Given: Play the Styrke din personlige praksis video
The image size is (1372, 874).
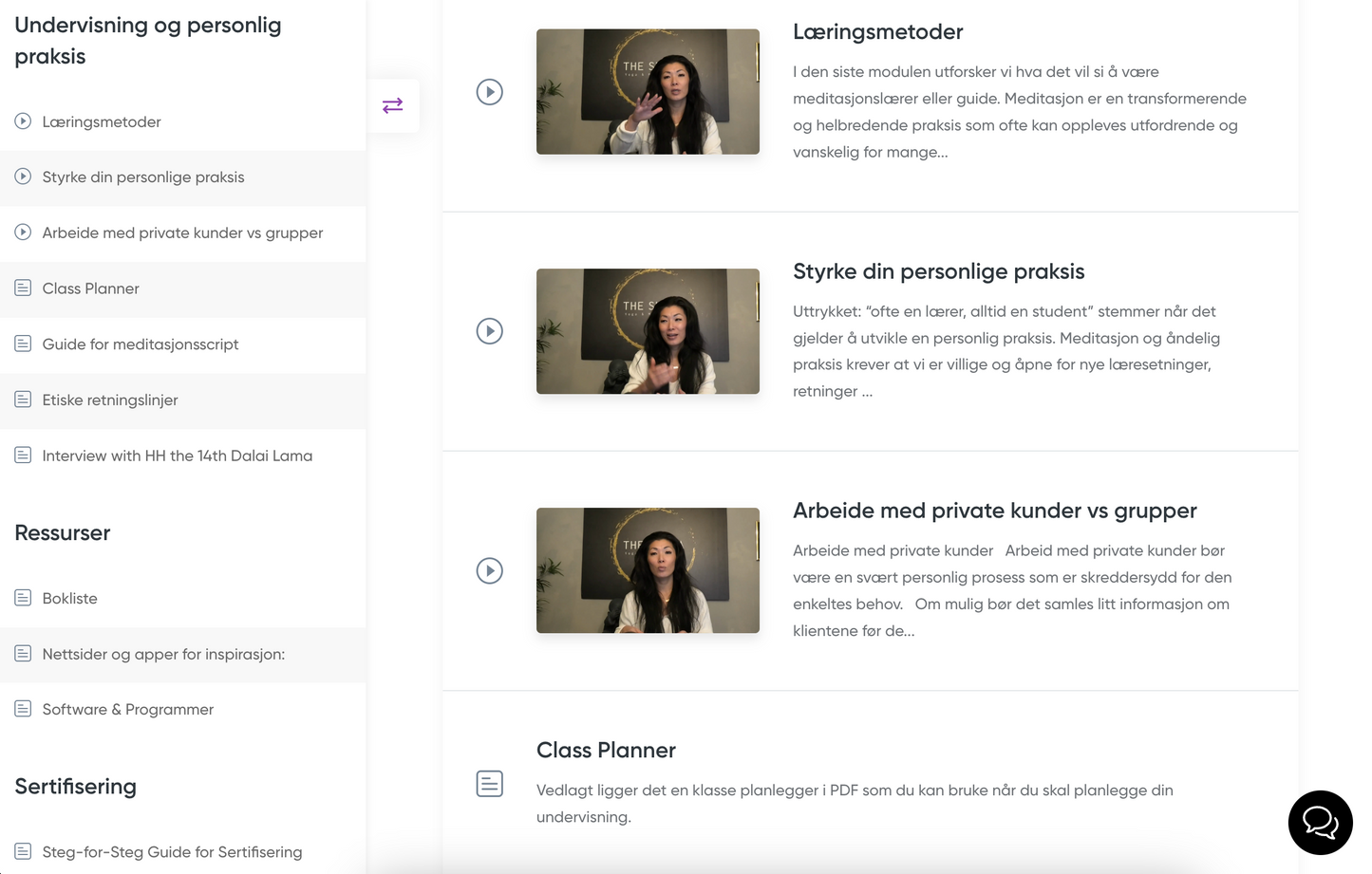Looking at the screenshot, I should click(490, 331).
